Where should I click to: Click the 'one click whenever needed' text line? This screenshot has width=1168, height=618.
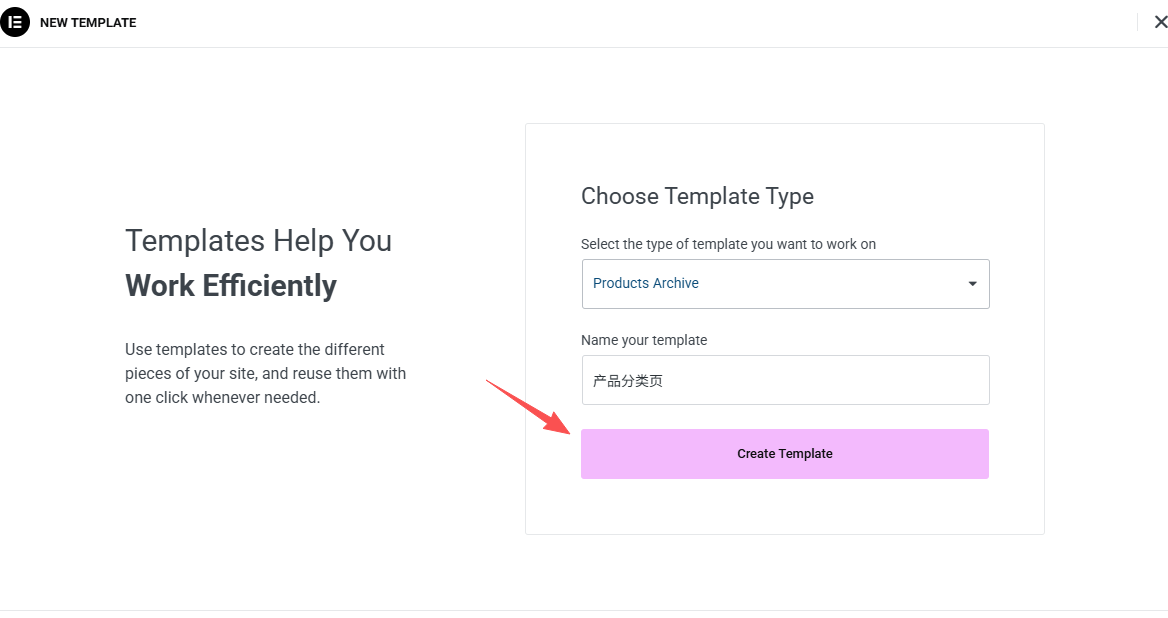point(222,398)
